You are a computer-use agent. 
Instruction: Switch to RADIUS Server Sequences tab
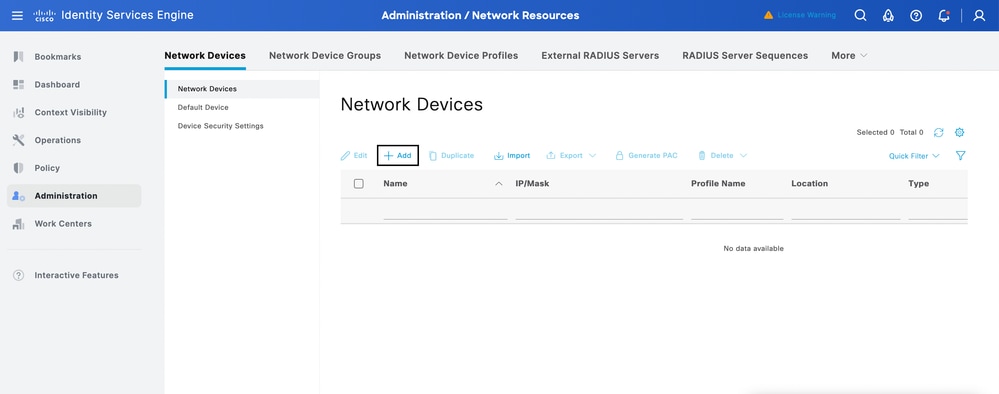pos(745,55)
